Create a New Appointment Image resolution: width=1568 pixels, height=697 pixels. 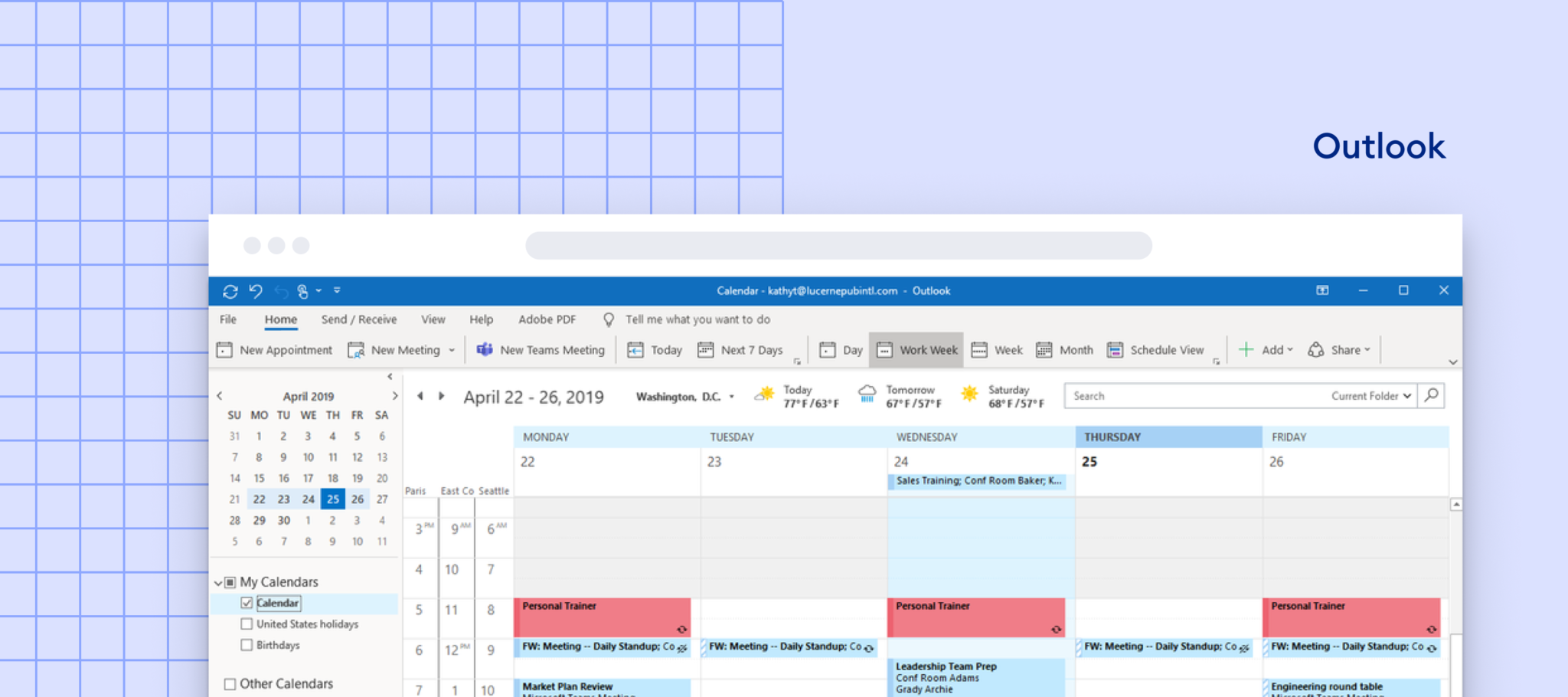coord(275,350)
